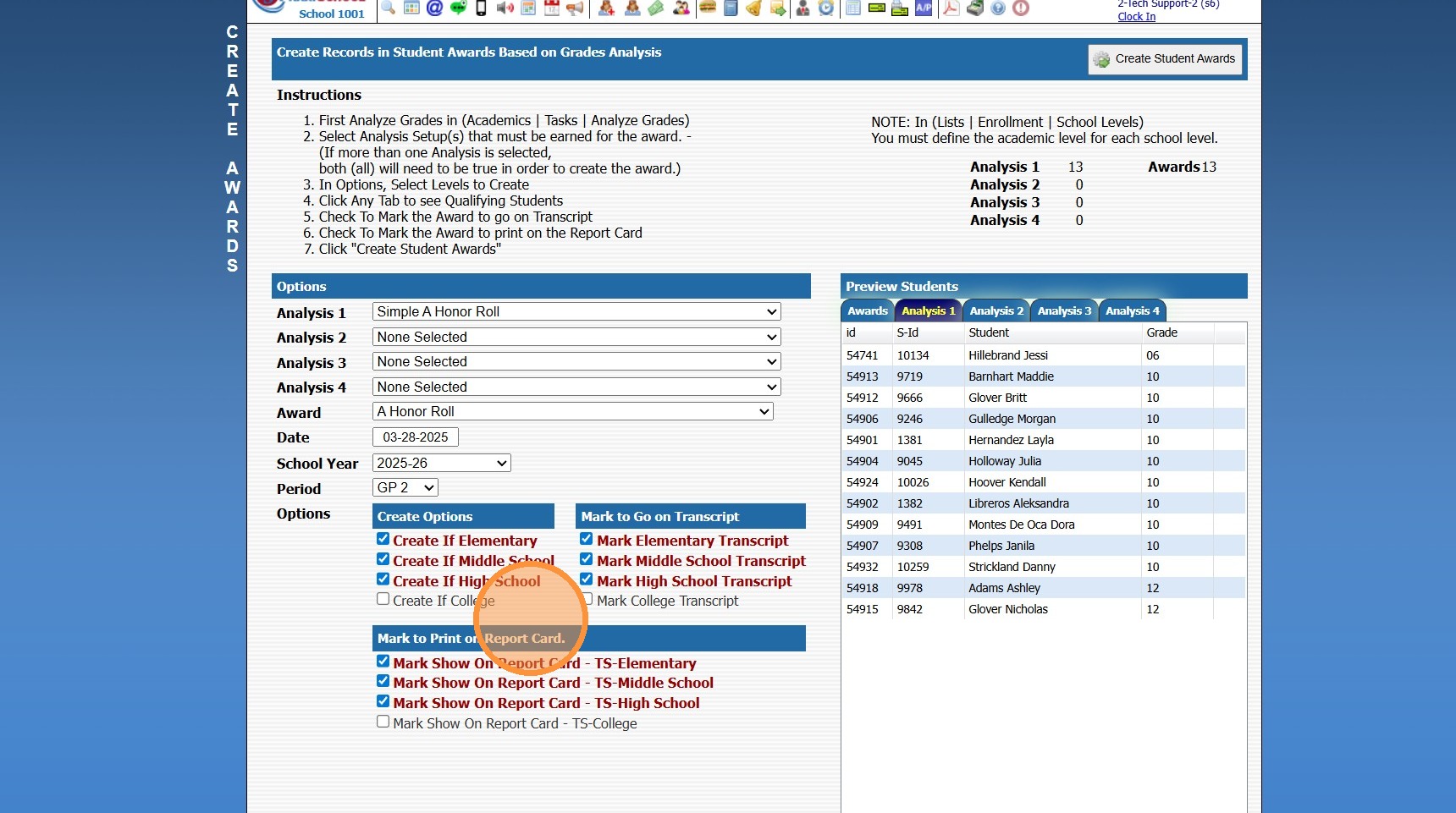1456x813 pixels.
Task: Enable the Create If College checkbox
Action: click(383, 599)
